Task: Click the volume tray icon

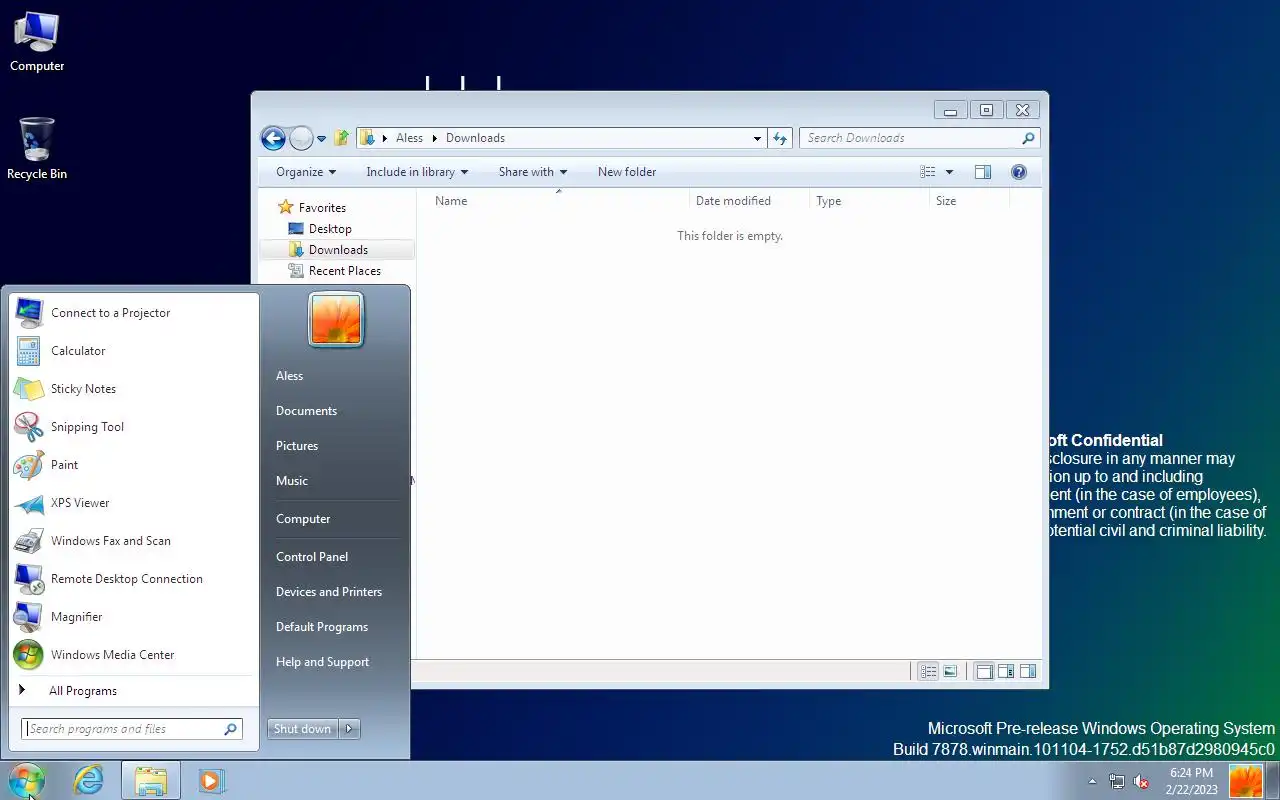Action: (x=1141, y=782)
